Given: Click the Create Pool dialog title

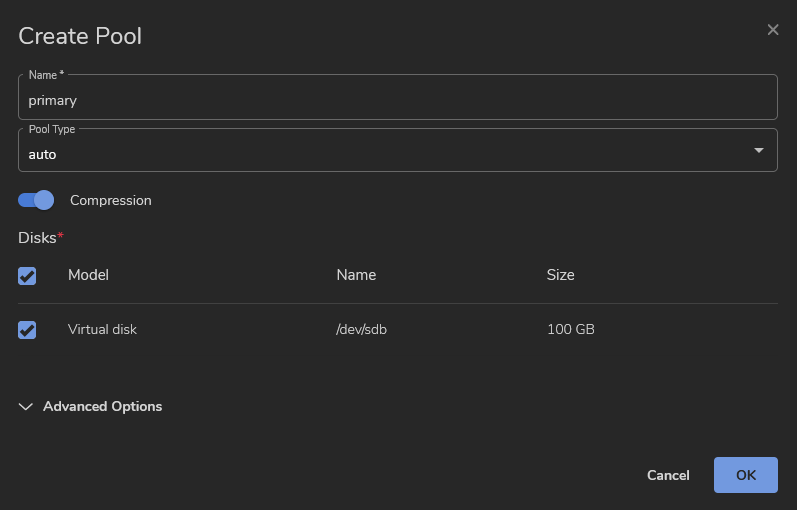Looking at the screenshot, I should tap(80, 37).
